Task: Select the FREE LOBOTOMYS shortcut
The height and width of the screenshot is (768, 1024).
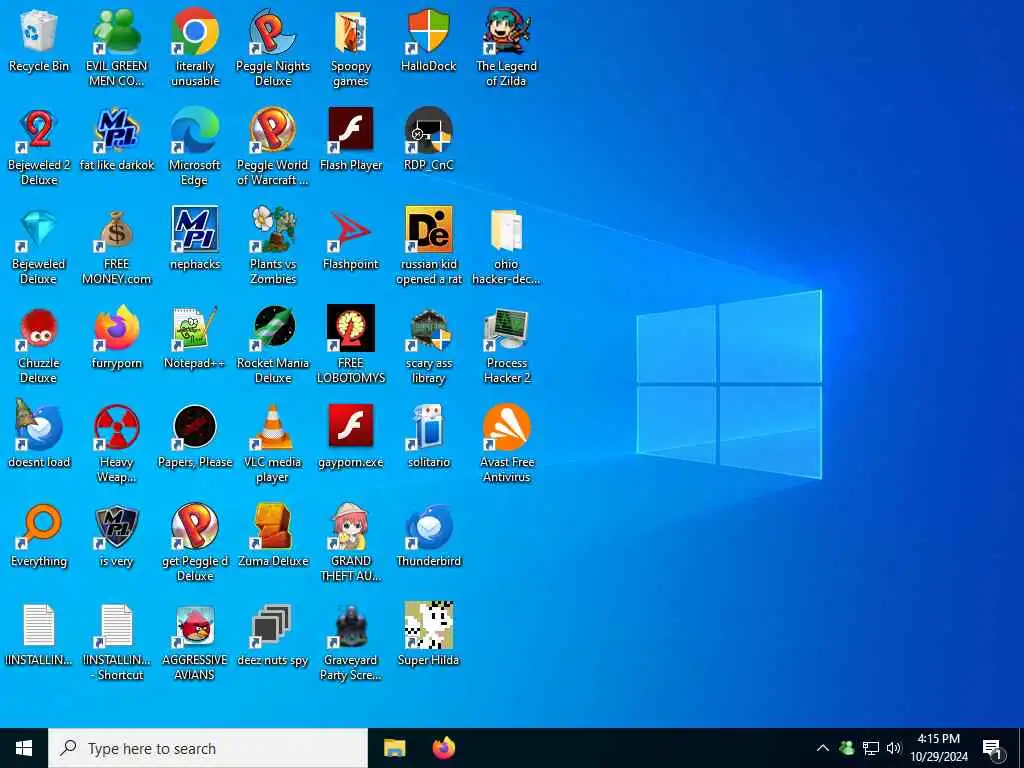Action: (351, 328)
